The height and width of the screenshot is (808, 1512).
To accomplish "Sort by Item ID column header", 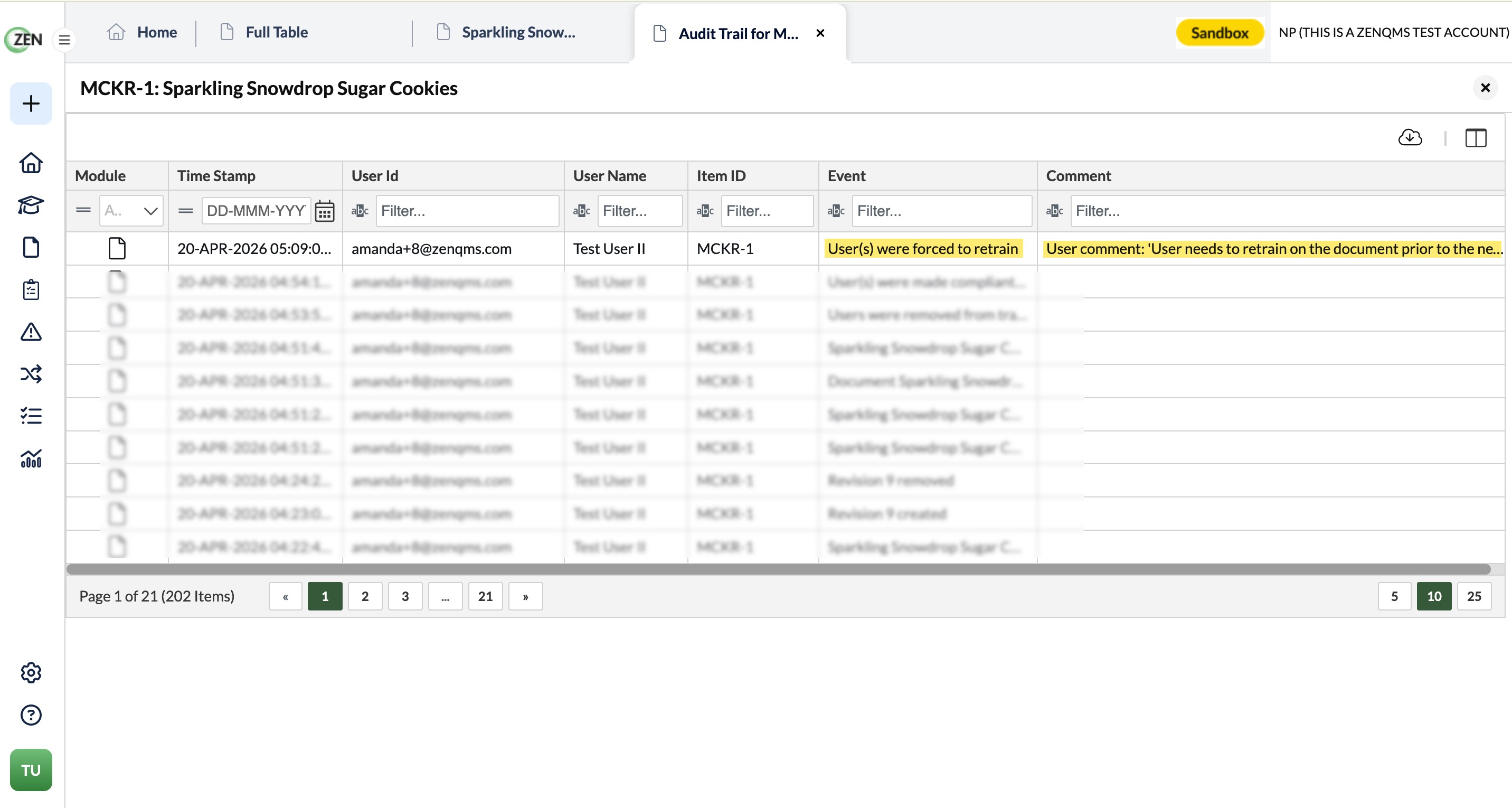I will (753, 175).
